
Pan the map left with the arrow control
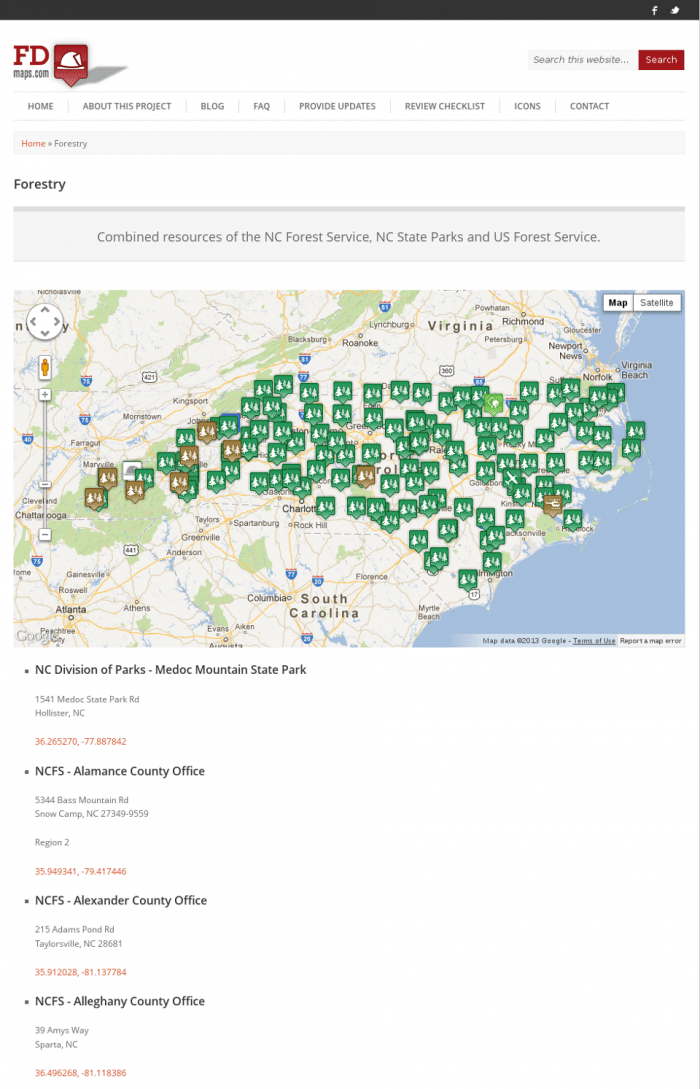coord(32,322)
